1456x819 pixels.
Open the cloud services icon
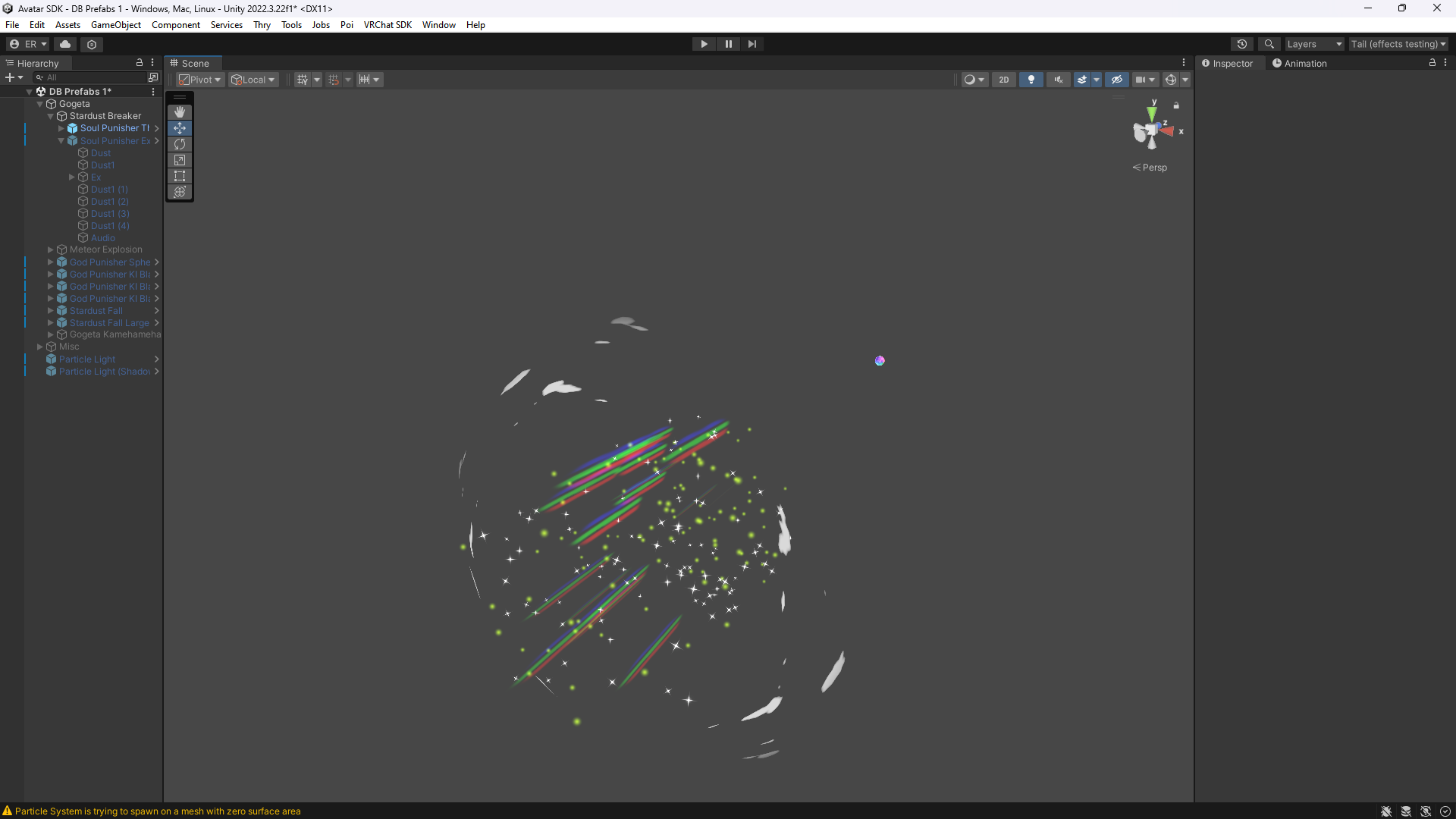tap(65, 44)
